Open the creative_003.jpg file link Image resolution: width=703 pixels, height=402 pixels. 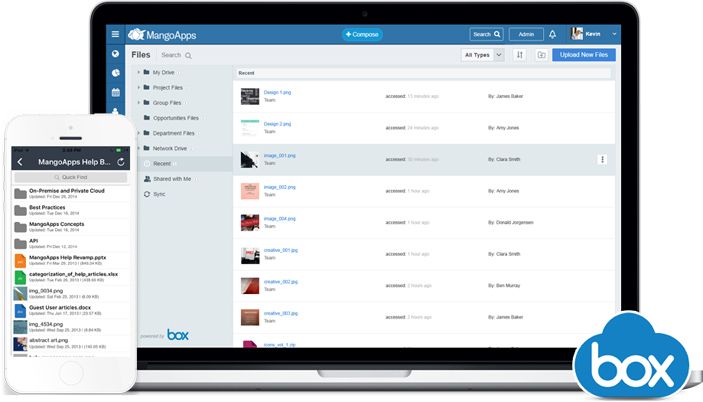[281, 313]
